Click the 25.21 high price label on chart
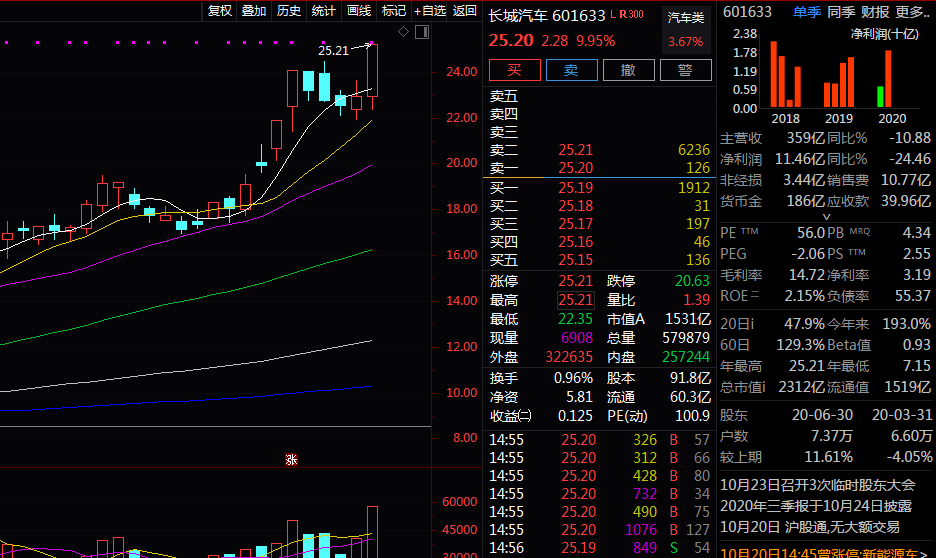The height and width of the screenshot is (558, 936). [x=333, y=51]
